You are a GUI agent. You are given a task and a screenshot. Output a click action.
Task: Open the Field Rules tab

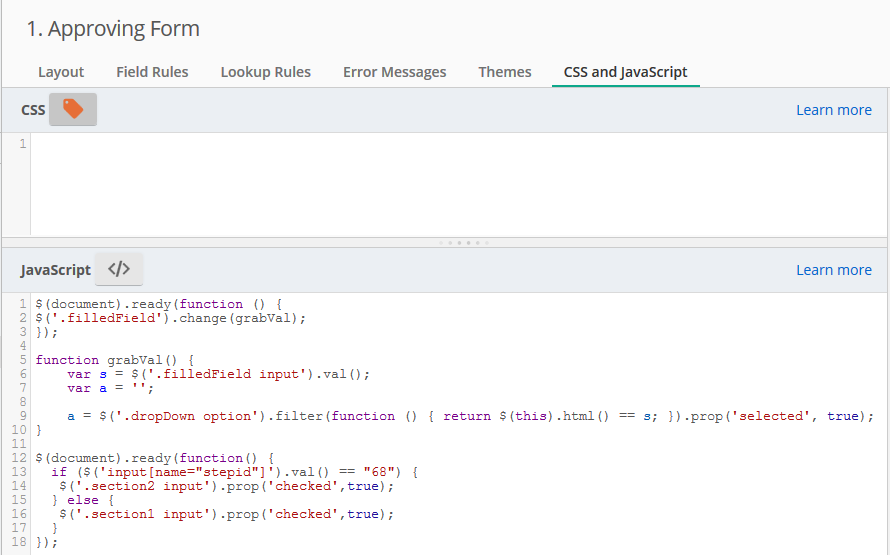coord(152,72)
